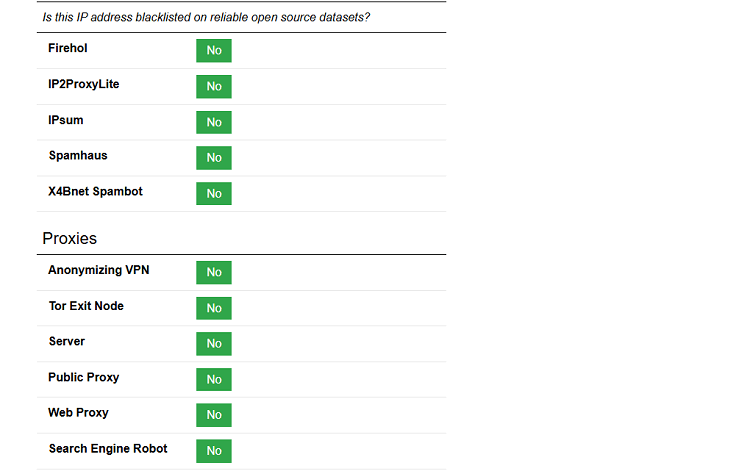The width and height of the screenshot is (750, 471).
Task: Click the Search Engine Robot No badge
Action: 214,451
